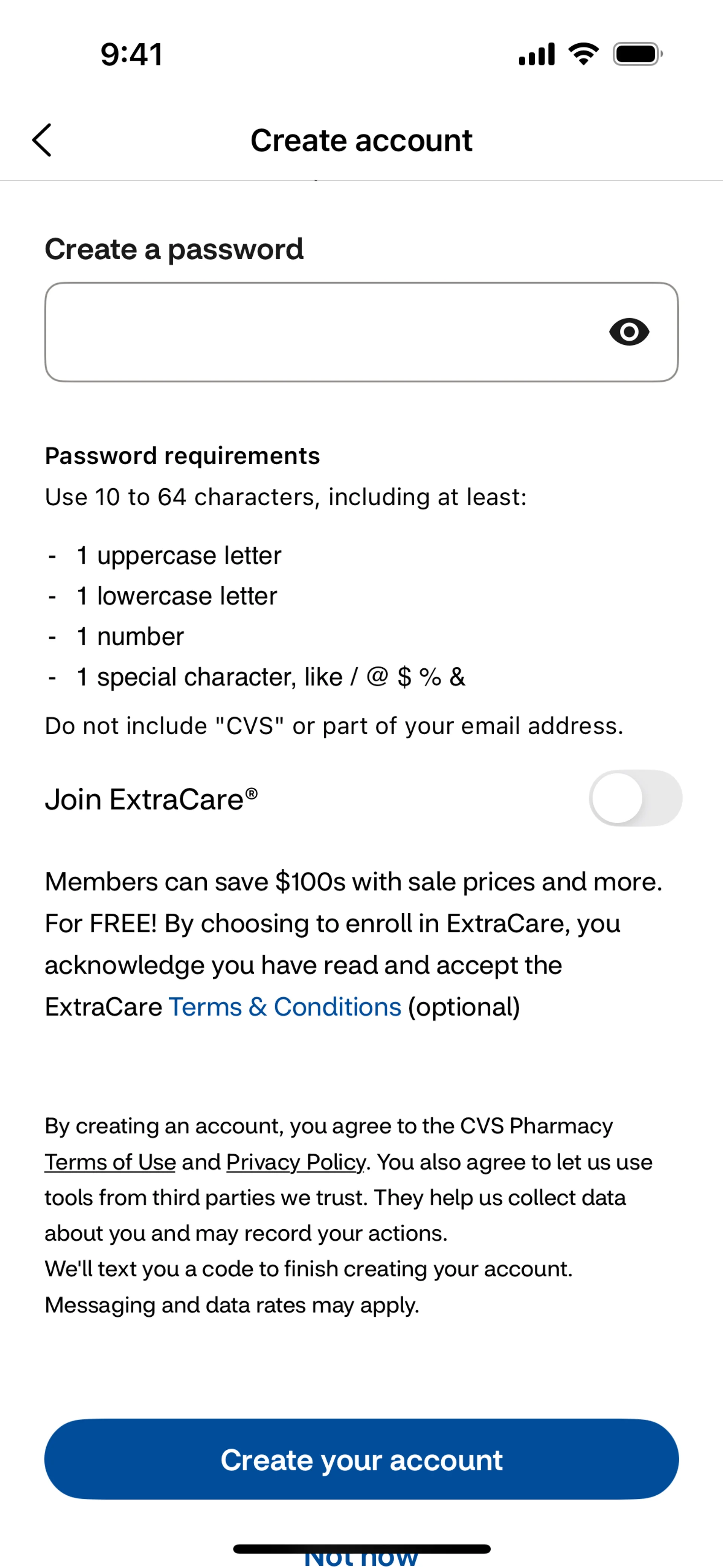Tap the Create account page title
Viewport: 723px width, 1568px height.
tap(361, 141)
